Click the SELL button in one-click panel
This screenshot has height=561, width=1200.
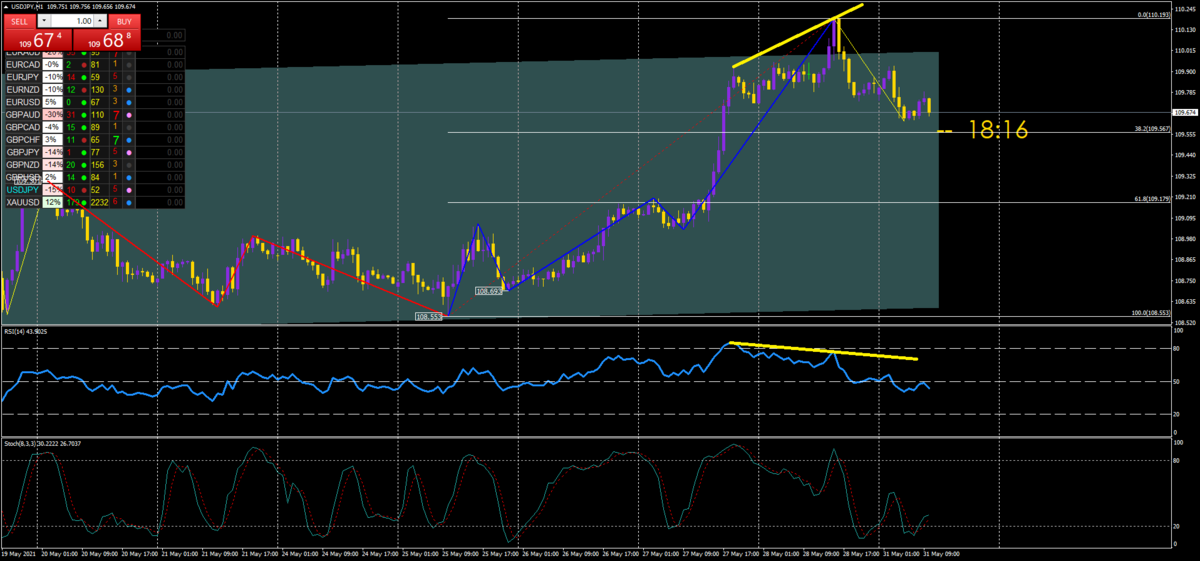tap(20, 21)
